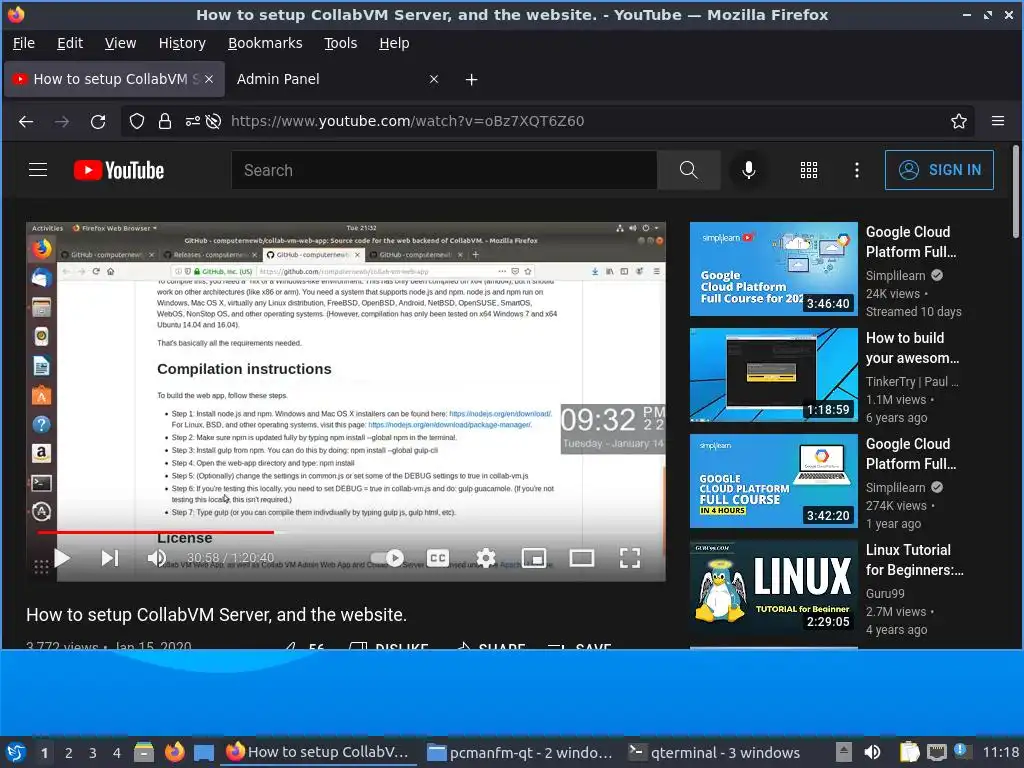Open the Guru99 channel name
Image resolution: width=1024 pixels, height=768 pixels.
click(885, 594)
